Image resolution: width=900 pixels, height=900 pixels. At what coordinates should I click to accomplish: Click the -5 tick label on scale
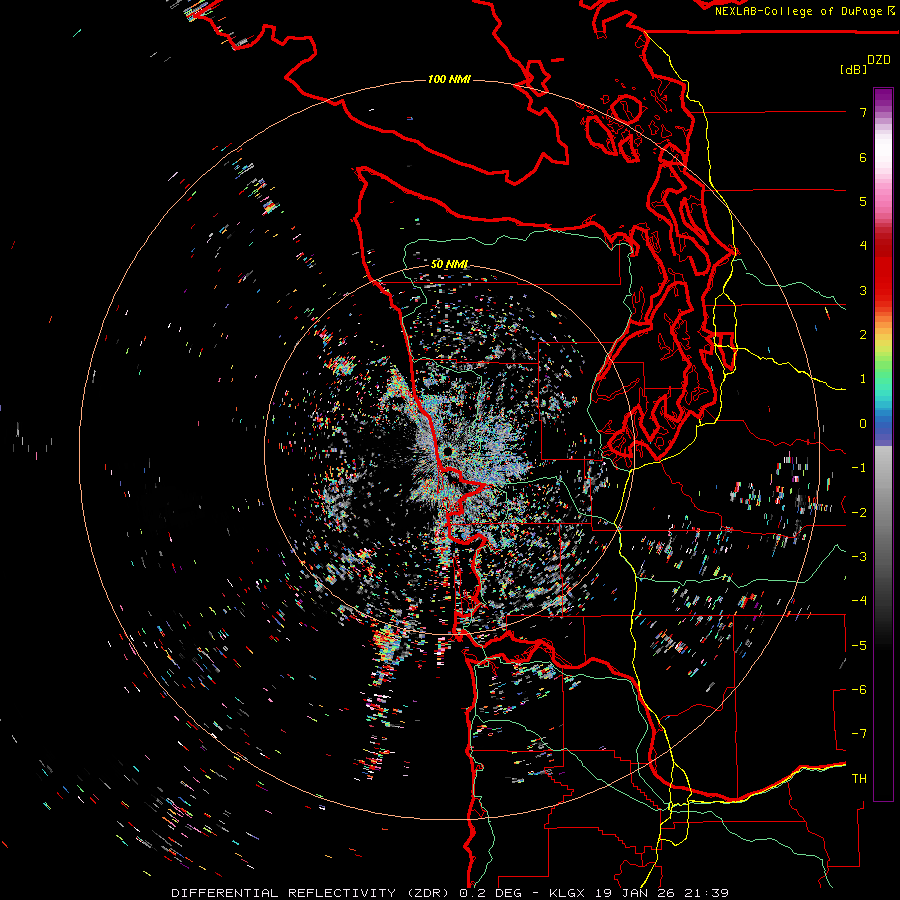(x=859, y=645)
